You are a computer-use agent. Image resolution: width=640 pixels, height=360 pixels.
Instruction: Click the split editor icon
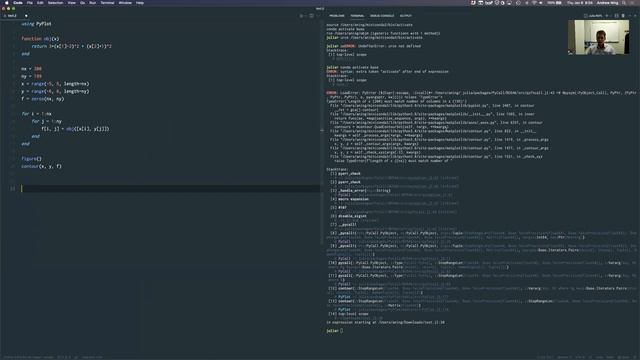pyautogui.click(x=311, y=16)
